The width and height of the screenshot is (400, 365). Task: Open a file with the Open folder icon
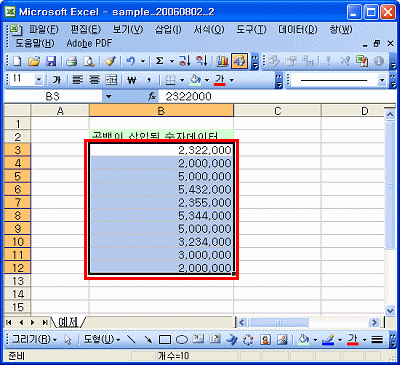pyautogui.click(x=34, y=61)
